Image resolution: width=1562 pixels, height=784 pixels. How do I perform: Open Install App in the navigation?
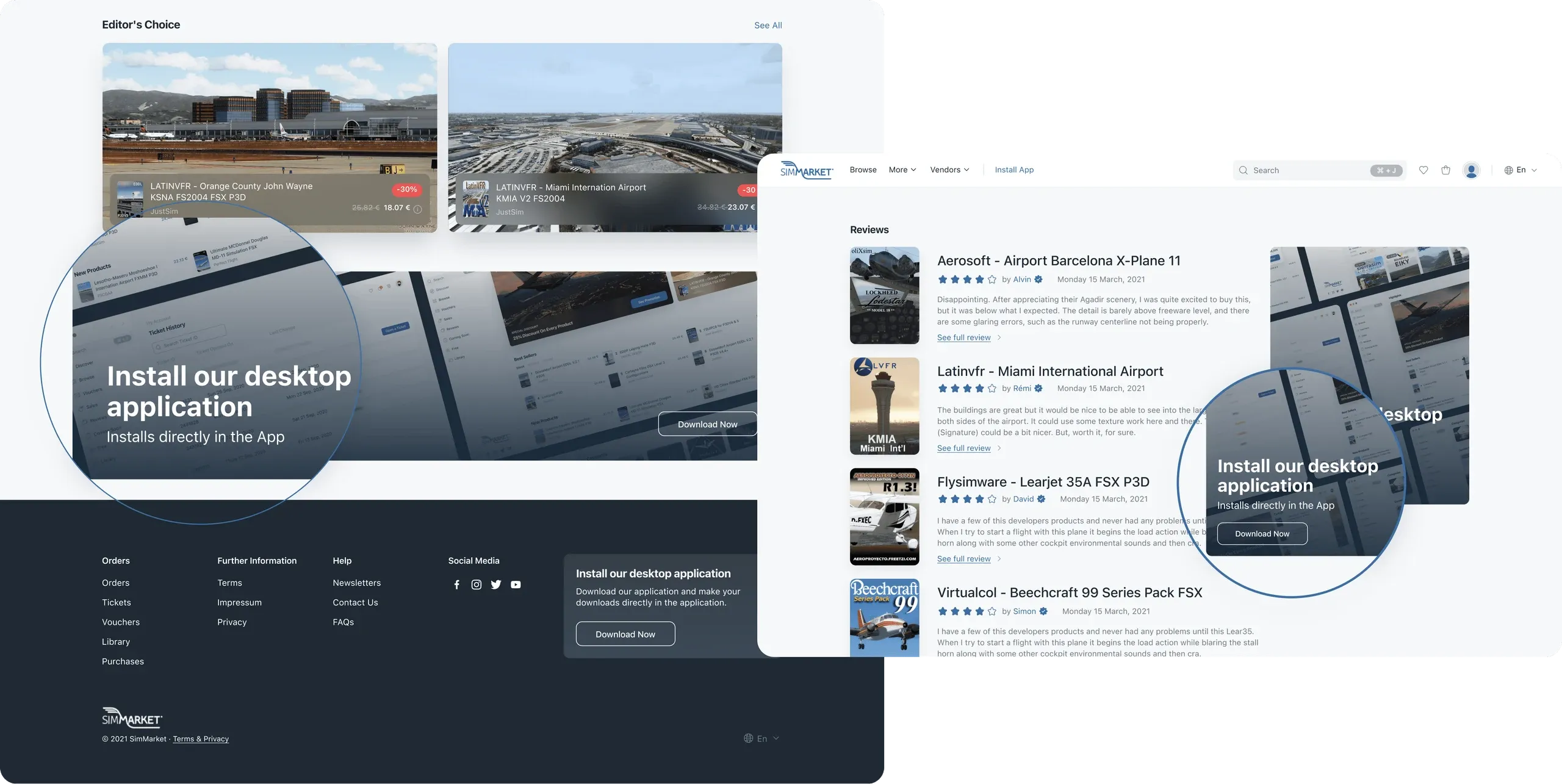point(1014,170)
